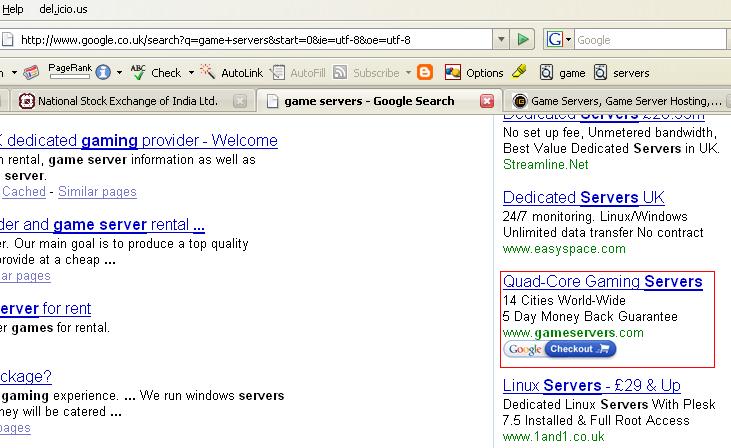Expand the page info dropdown arrow

(x=119, y=73)
